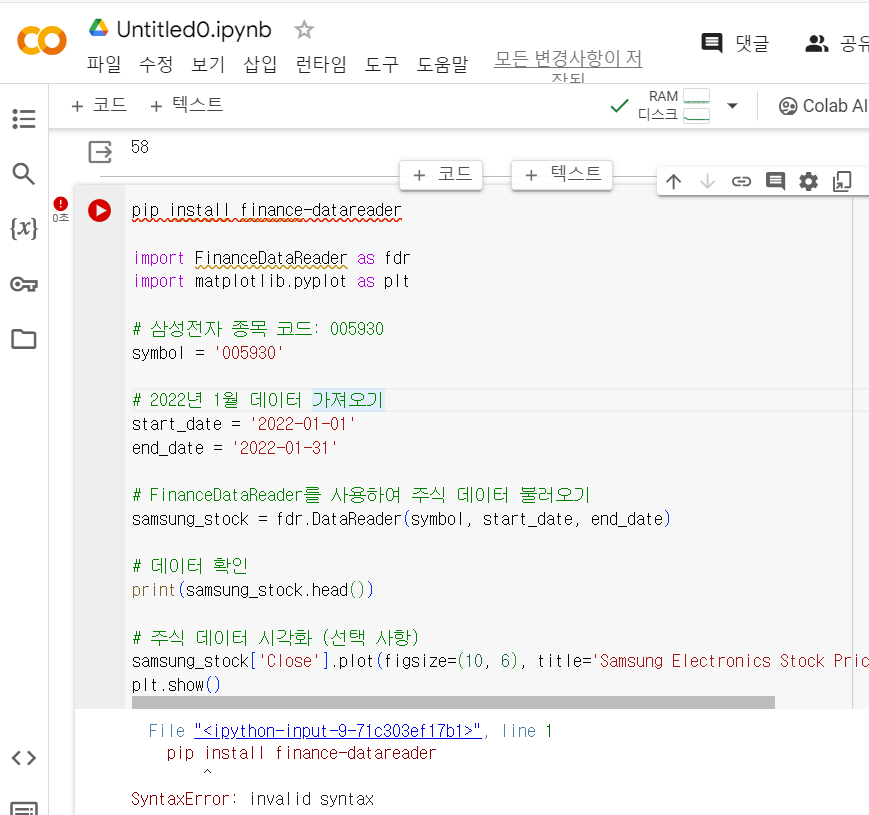Open the 도움말 menu
869x815 pixels.
coord(442,64)
